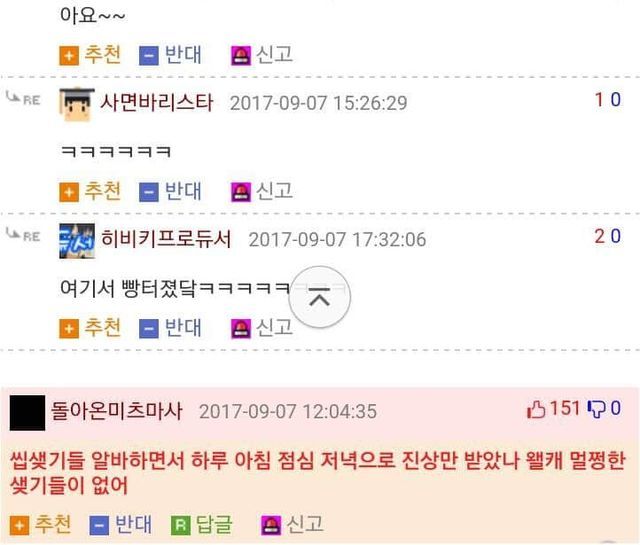Click thumbs-up icon beside 151 count

[x=536, y=409]
